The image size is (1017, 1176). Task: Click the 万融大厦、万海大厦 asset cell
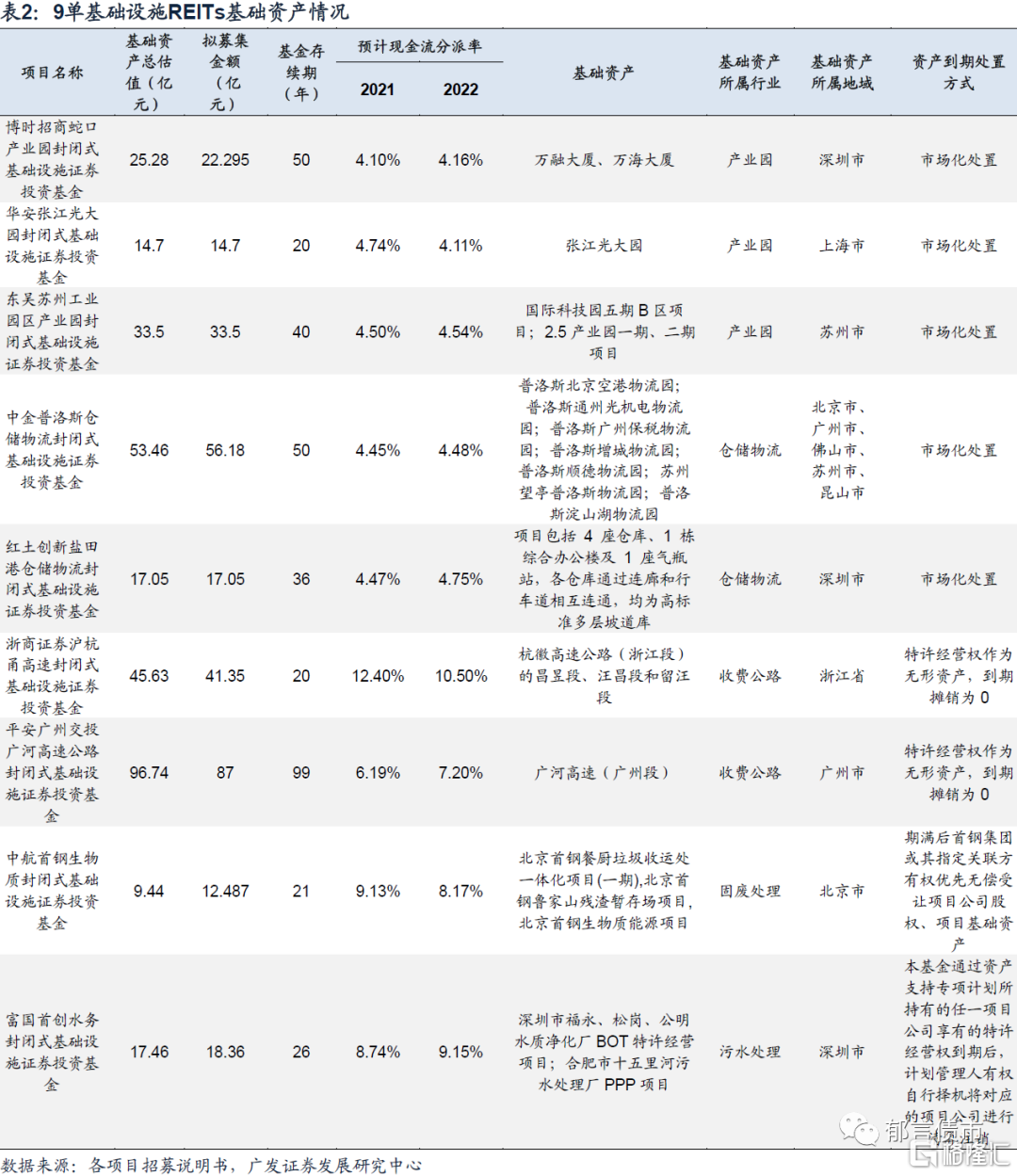pyautogui.click(x=604, y=160)
